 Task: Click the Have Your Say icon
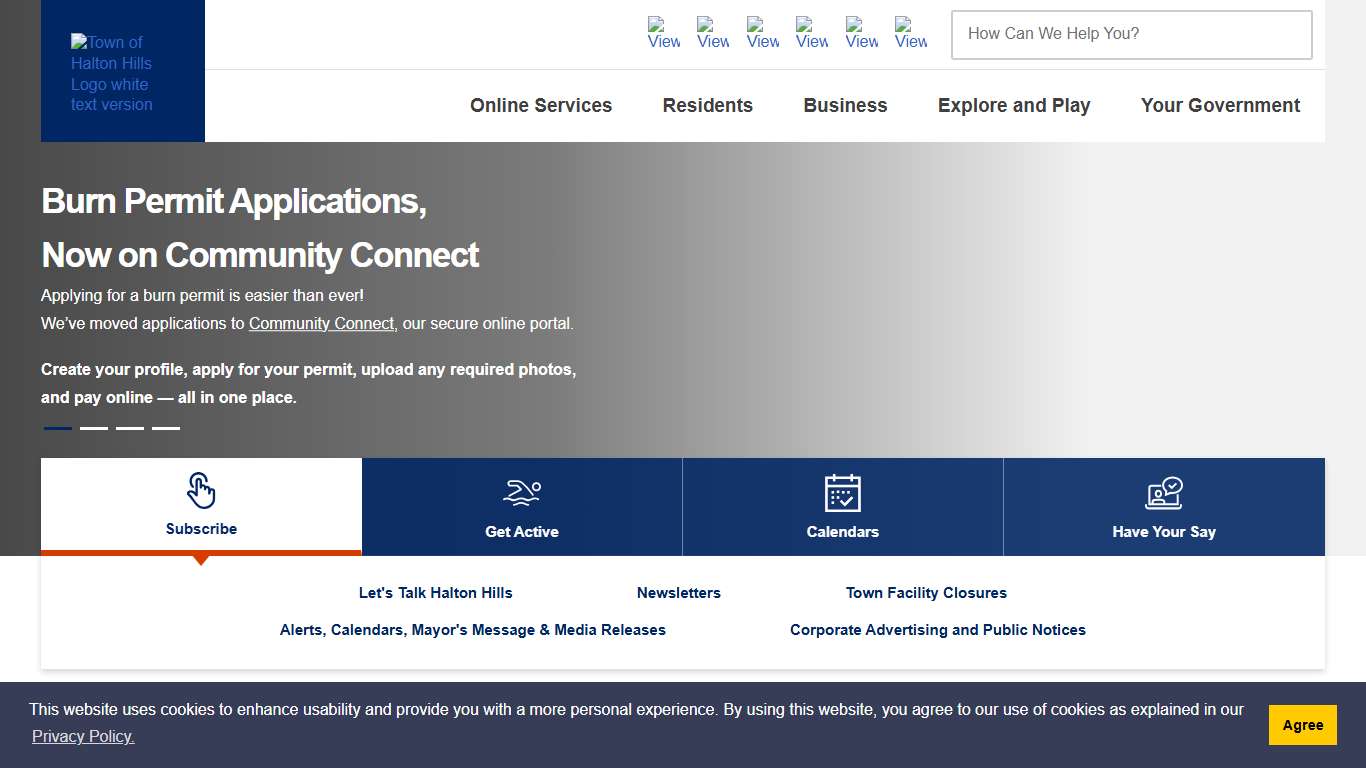(1163, 493)
